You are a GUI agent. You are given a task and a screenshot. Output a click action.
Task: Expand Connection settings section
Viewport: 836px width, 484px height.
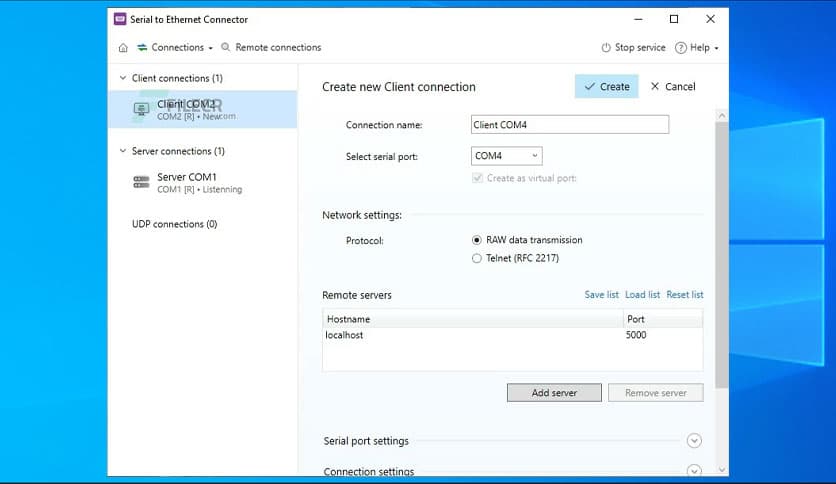tap(694, 470)
